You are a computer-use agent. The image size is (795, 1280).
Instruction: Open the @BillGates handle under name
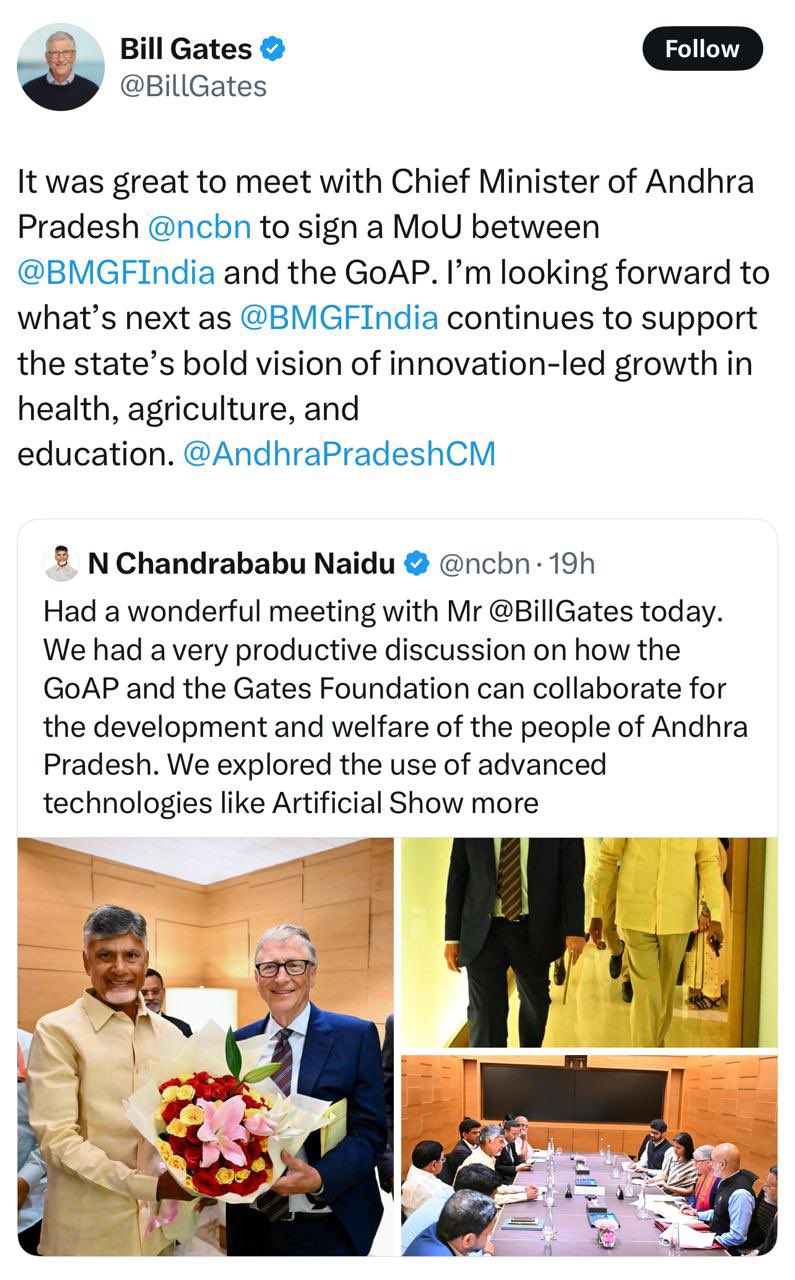[x=193, y=87]
